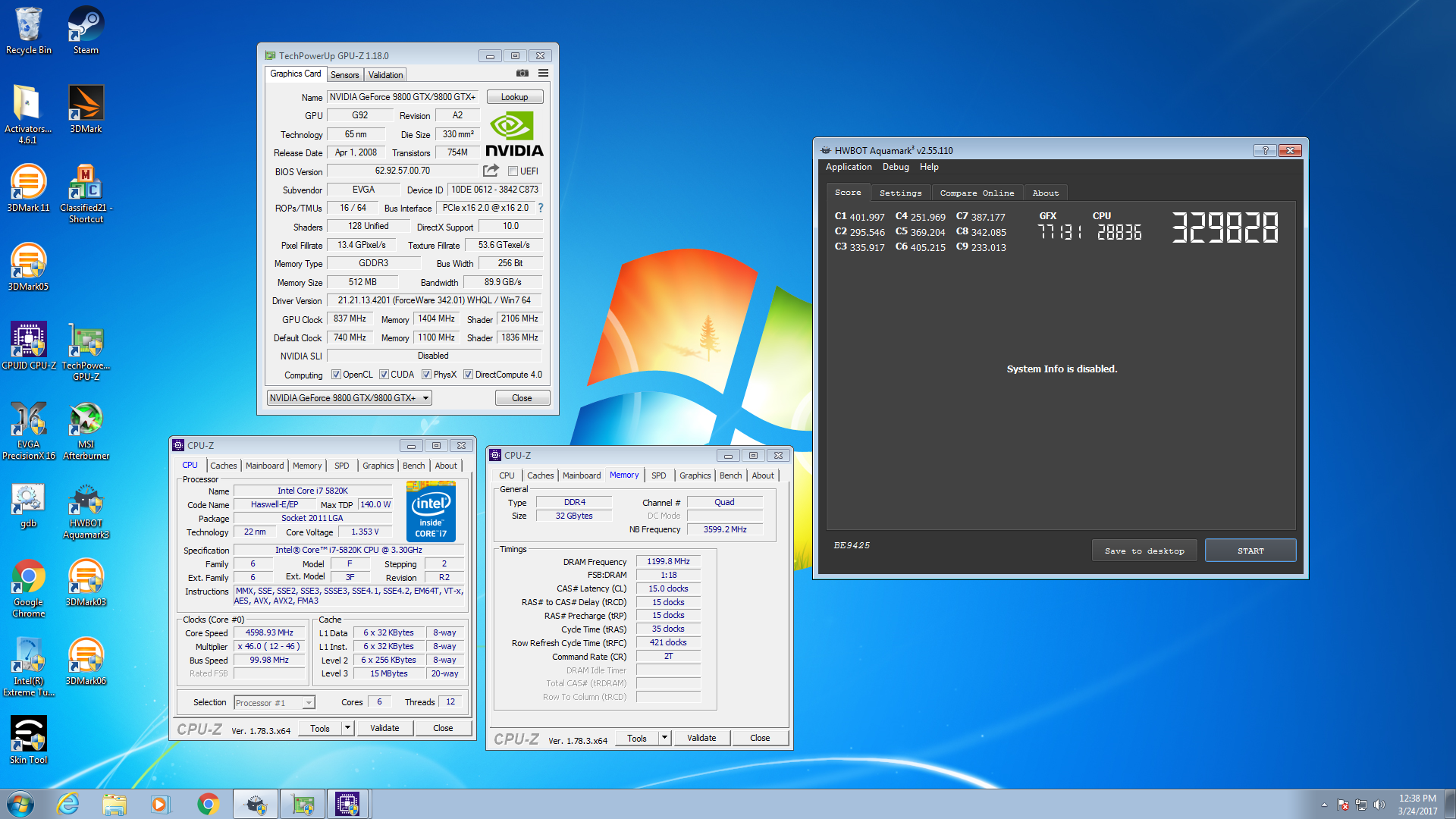Screen dimensions: 1456x819
Task: Open the Settings tab in HWBOT Aquamark
Action: tap(900, 193)
